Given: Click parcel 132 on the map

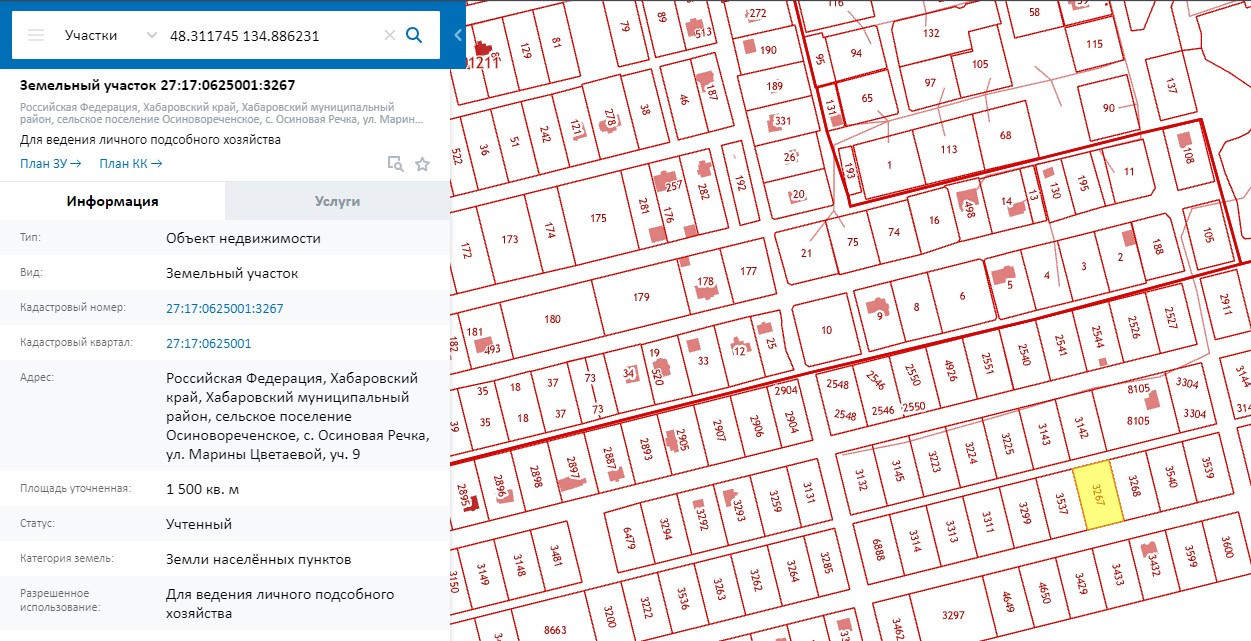Looking at the screenshot, I should coord(931,33).
